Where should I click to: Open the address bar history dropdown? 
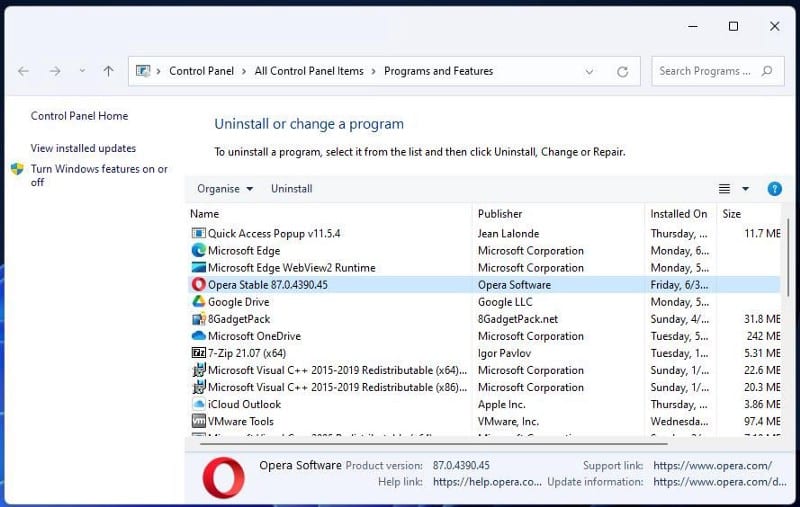[x=589, y=71]
